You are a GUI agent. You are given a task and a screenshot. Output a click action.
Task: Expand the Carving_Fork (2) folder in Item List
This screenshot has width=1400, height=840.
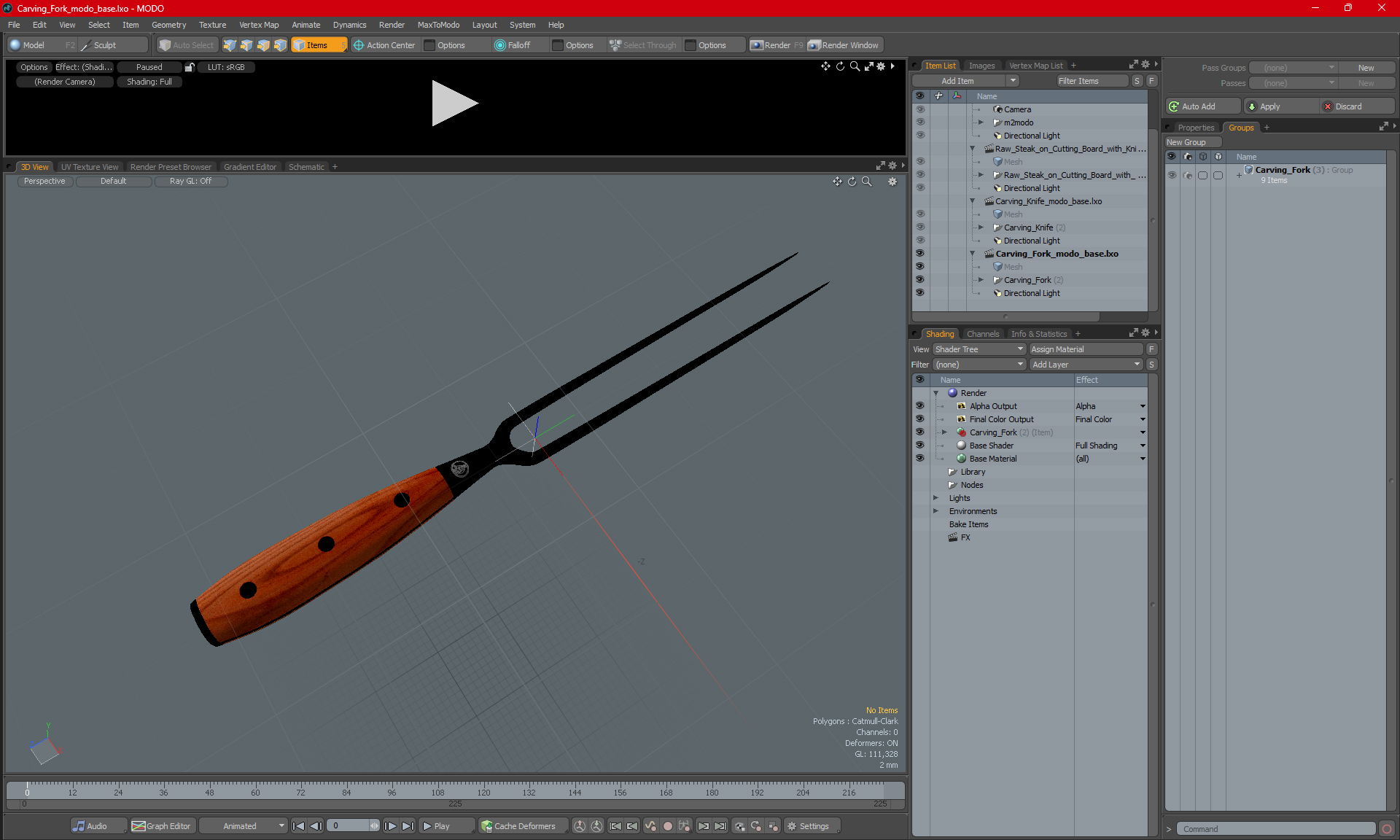[981, 280]
